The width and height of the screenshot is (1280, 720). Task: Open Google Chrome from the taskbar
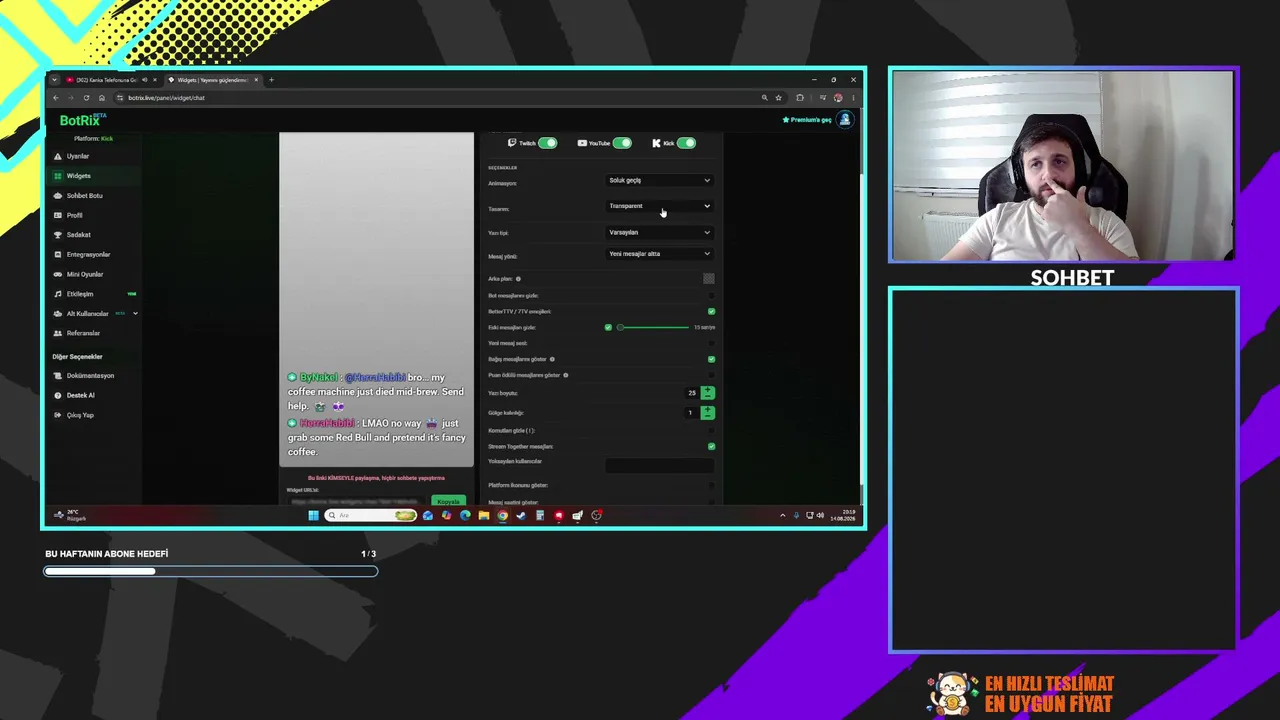502,516
